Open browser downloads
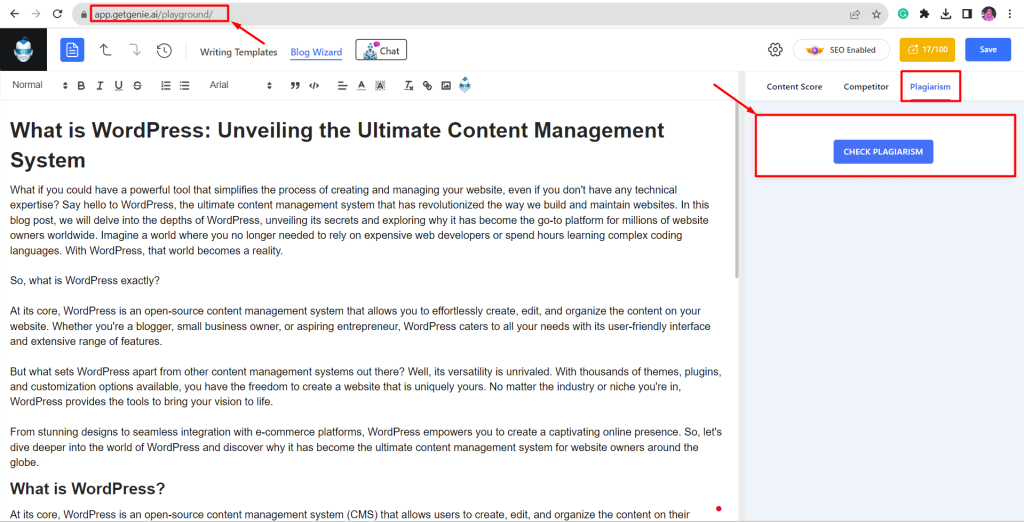This screenshot has height=522, width=1024. [946, 14]
